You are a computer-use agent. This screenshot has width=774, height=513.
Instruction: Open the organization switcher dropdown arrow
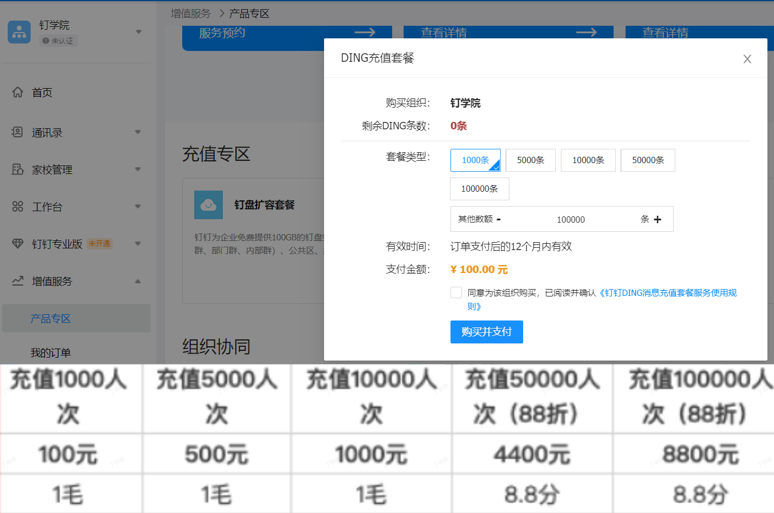(139, 32)
